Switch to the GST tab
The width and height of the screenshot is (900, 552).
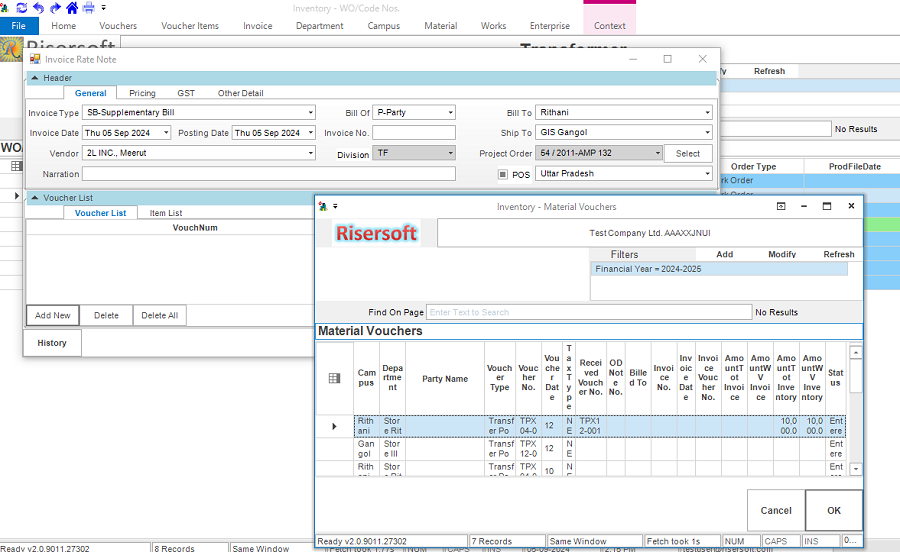point(186,93)
